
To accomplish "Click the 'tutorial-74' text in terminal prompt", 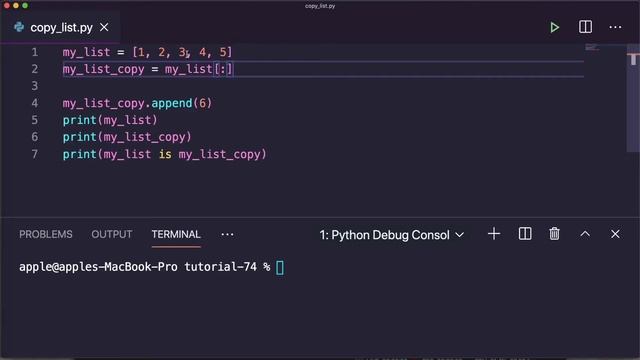I will 220,267.
